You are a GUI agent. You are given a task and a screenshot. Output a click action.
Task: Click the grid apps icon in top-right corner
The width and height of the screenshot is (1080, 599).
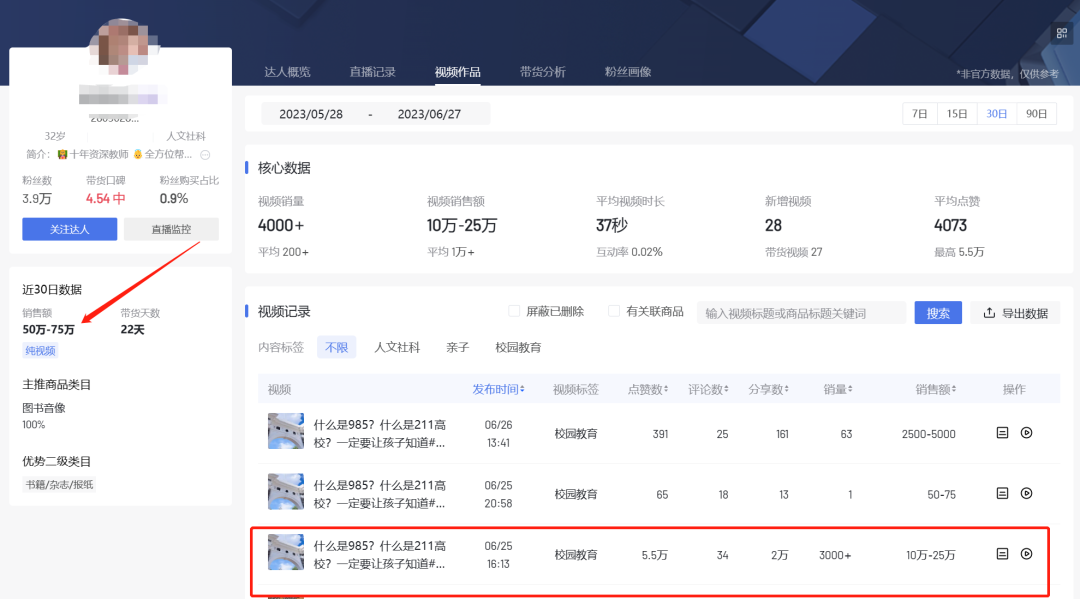(1062, 33)
